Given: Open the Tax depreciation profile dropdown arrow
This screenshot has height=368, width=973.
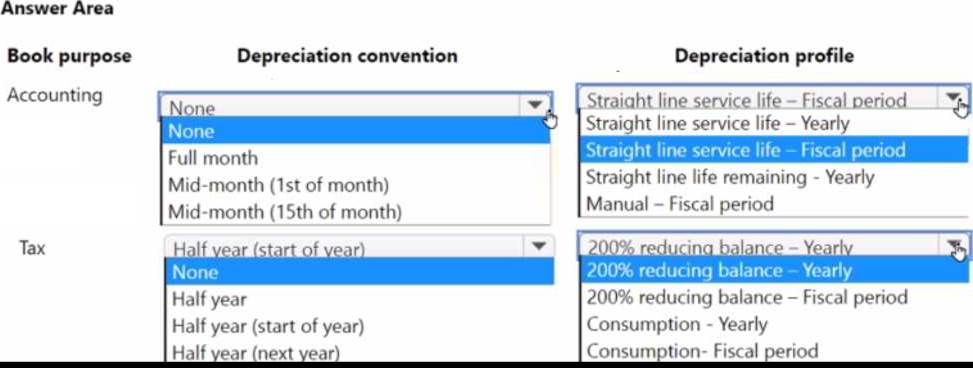Looking at the screenshot, I should point(954,246).
